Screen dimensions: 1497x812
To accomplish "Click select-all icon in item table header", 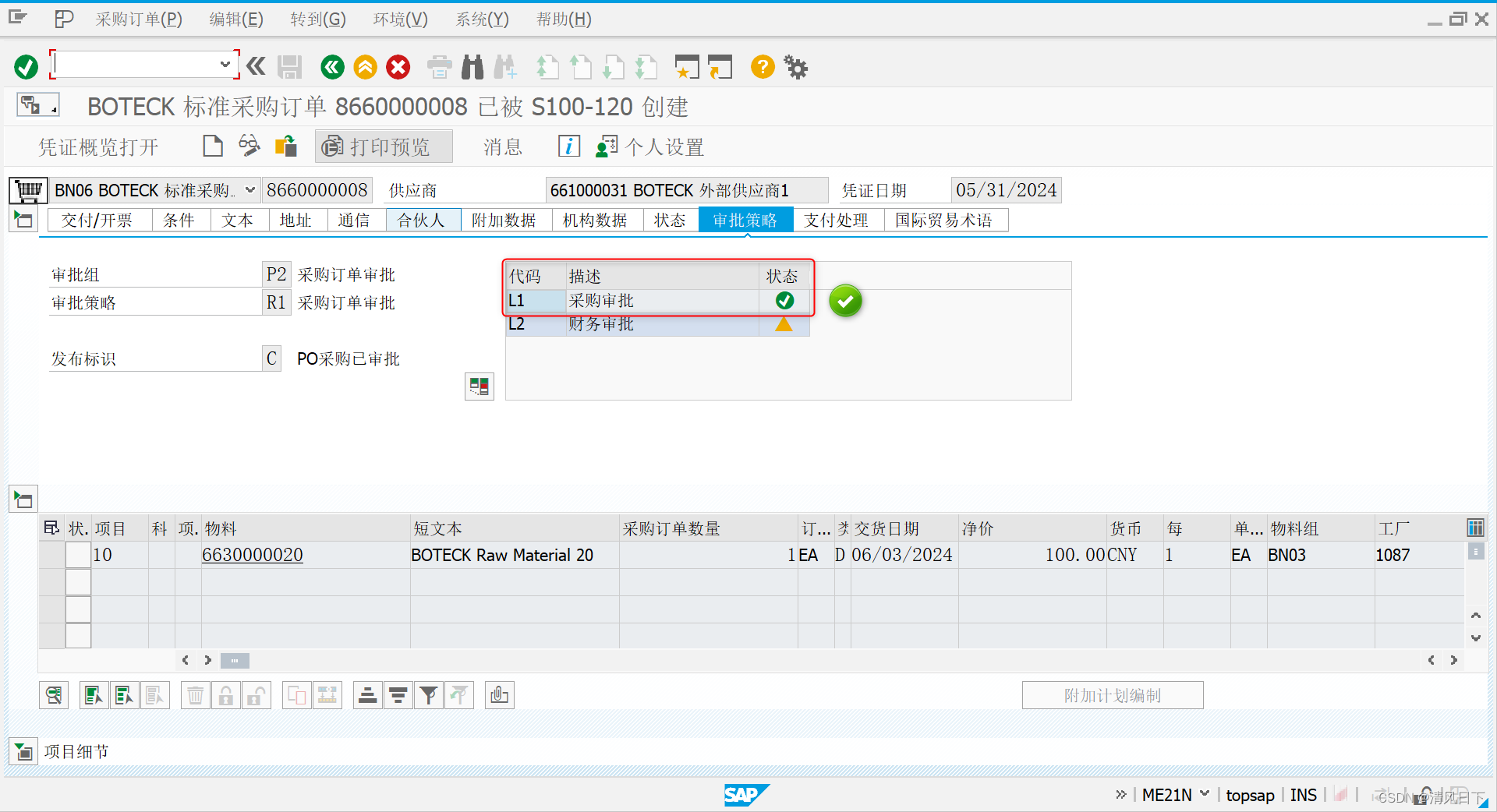I will coord(51,528).
